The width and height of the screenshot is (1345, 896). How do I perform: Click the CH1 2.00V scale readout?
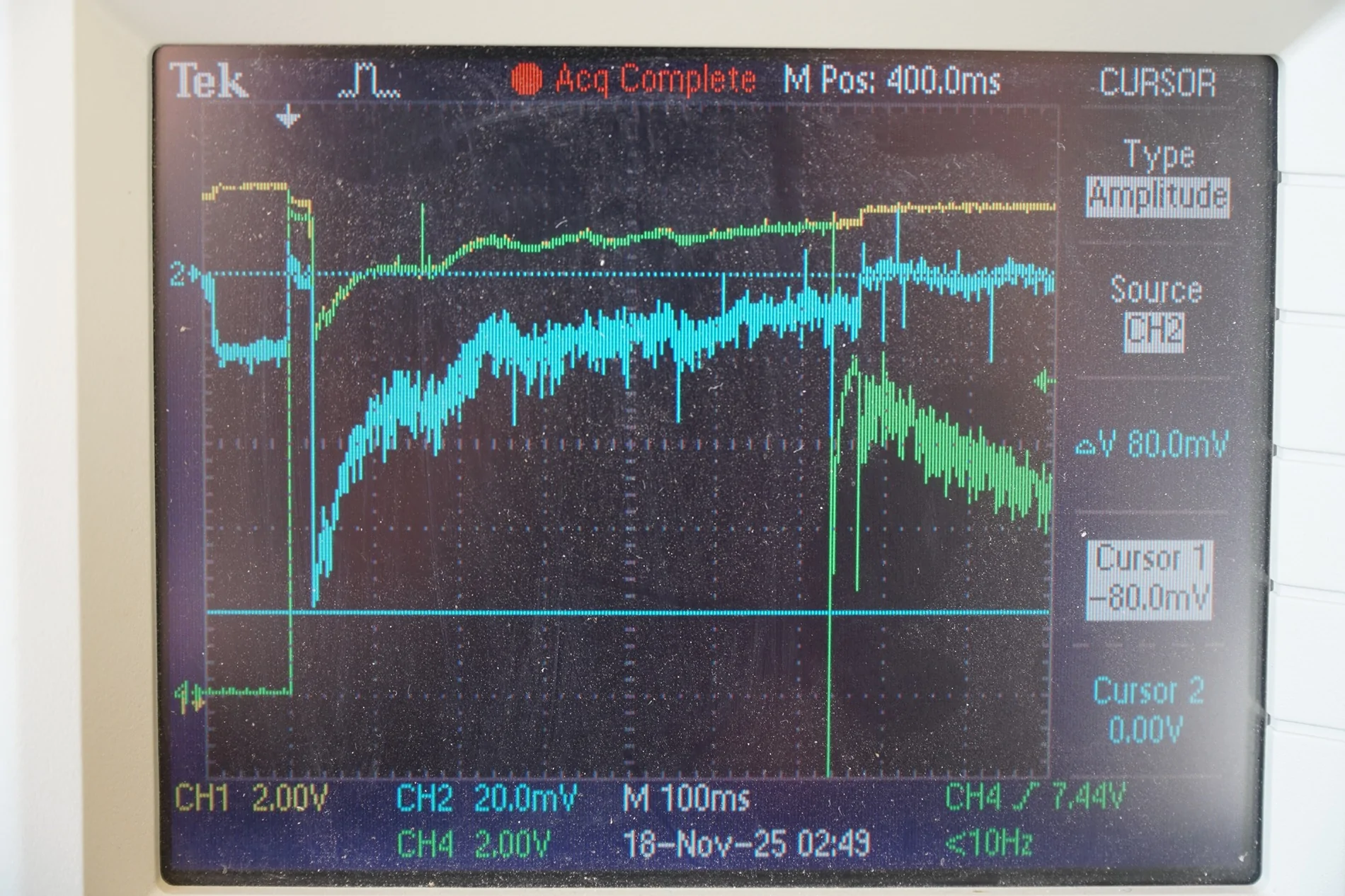point(251,799)
